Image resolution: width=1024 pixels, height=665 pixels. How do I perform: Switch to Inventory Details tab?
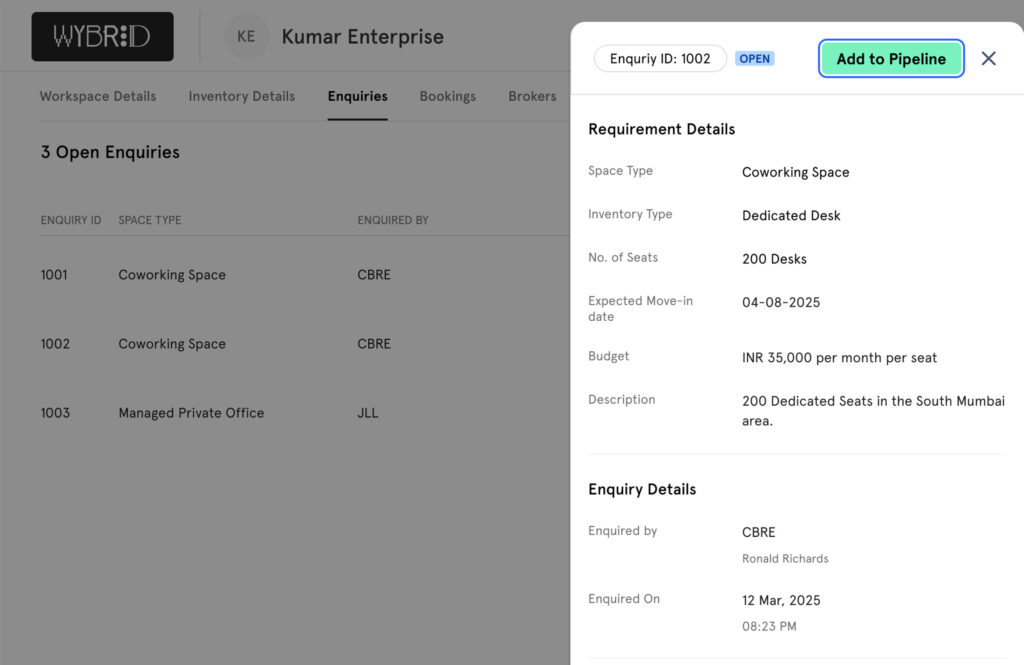pyautogui.click(x=241, y=97)
